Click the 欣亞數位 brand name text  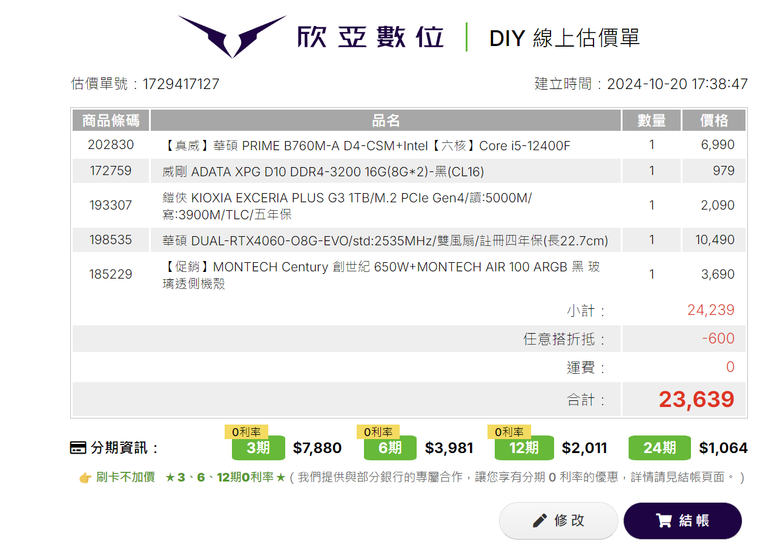(370, 37)
